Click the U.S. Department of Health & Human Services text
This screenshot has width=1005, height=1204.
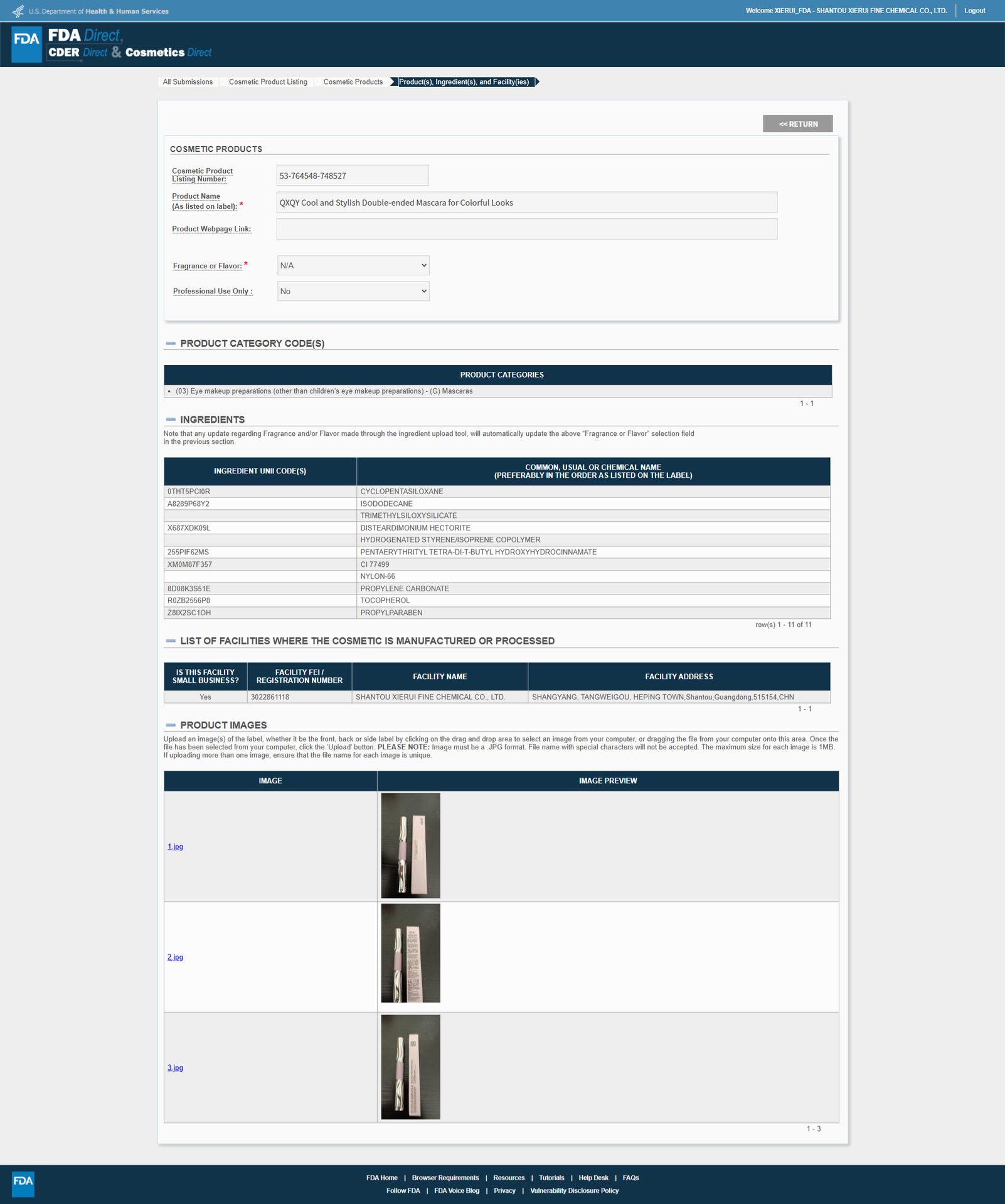pos(98,11)
